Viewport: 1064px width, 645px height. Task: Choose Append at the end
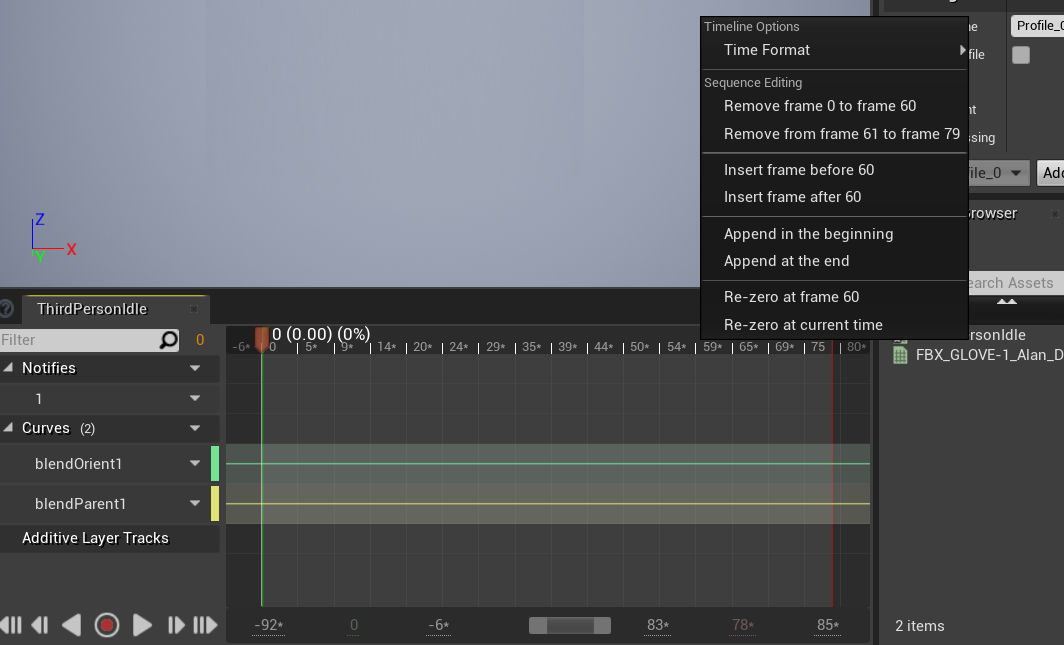pos(834,260)
